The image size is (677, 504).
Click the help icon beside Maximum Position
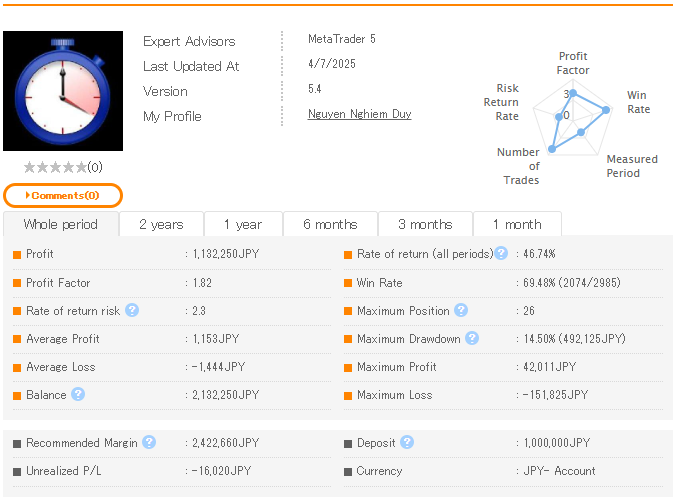[460, 311]
